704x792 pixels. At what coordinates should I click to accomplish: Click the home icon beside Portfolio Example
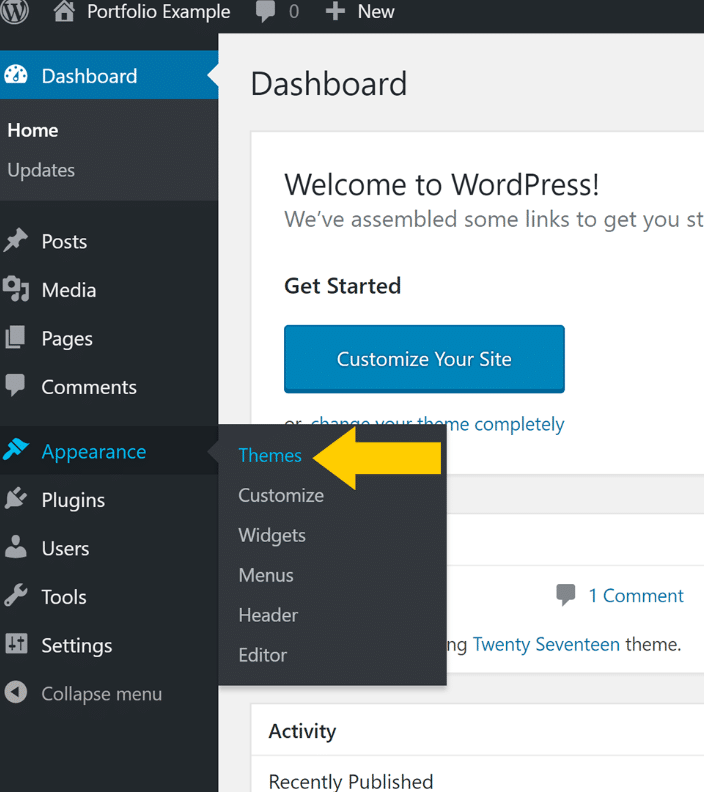[64, 11]
